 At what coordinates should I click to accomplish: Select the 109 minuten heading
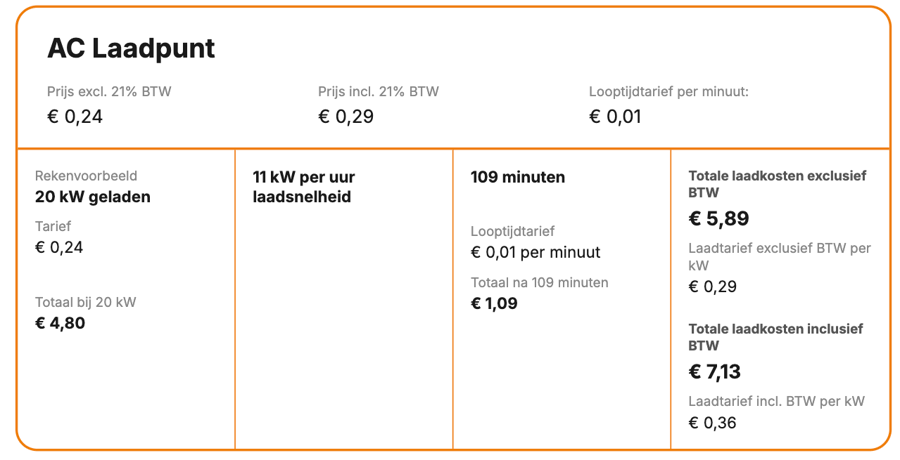(x=517, y=177)
